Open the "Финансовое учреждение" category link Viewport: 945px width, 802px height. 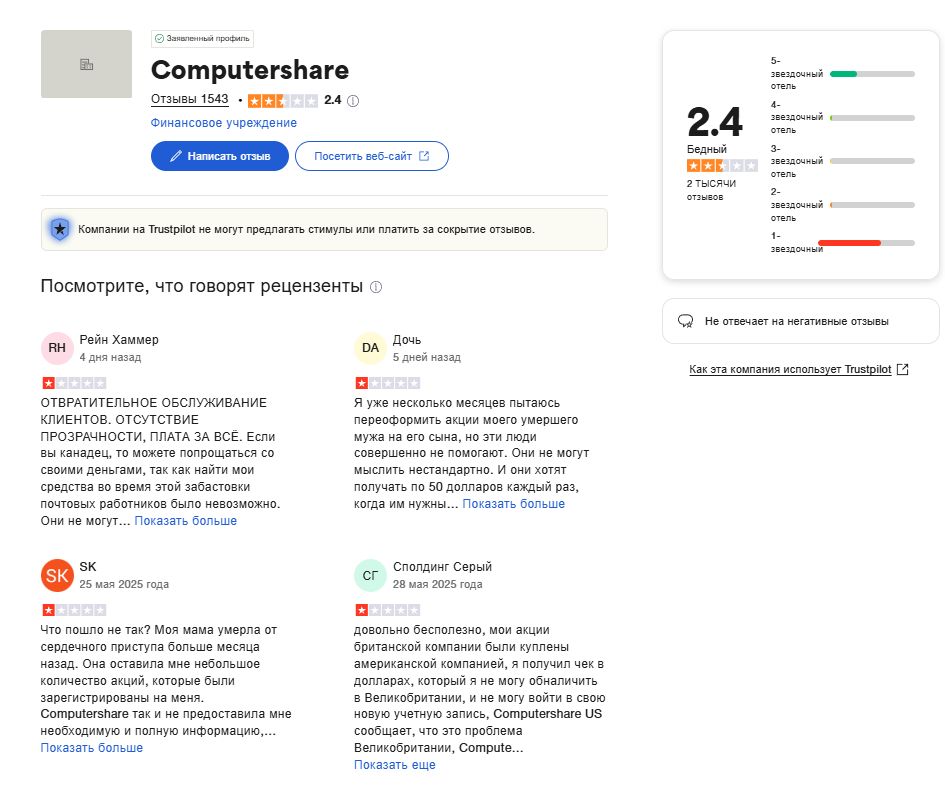224,123
